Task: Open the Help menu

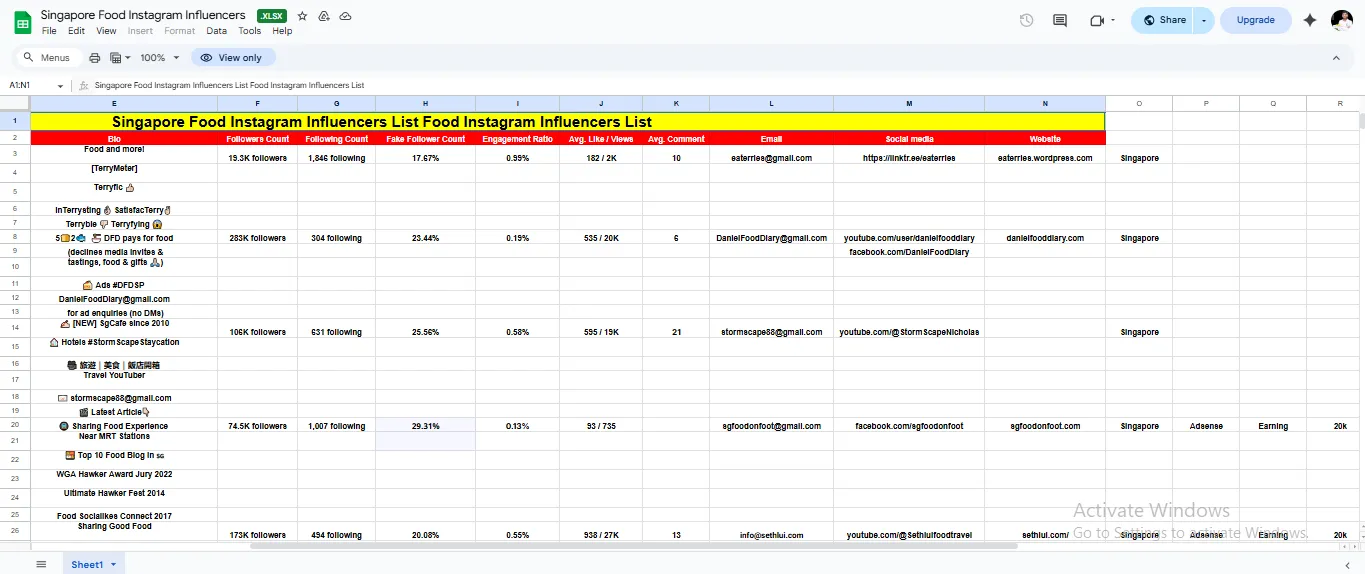Action: point(282,31)
